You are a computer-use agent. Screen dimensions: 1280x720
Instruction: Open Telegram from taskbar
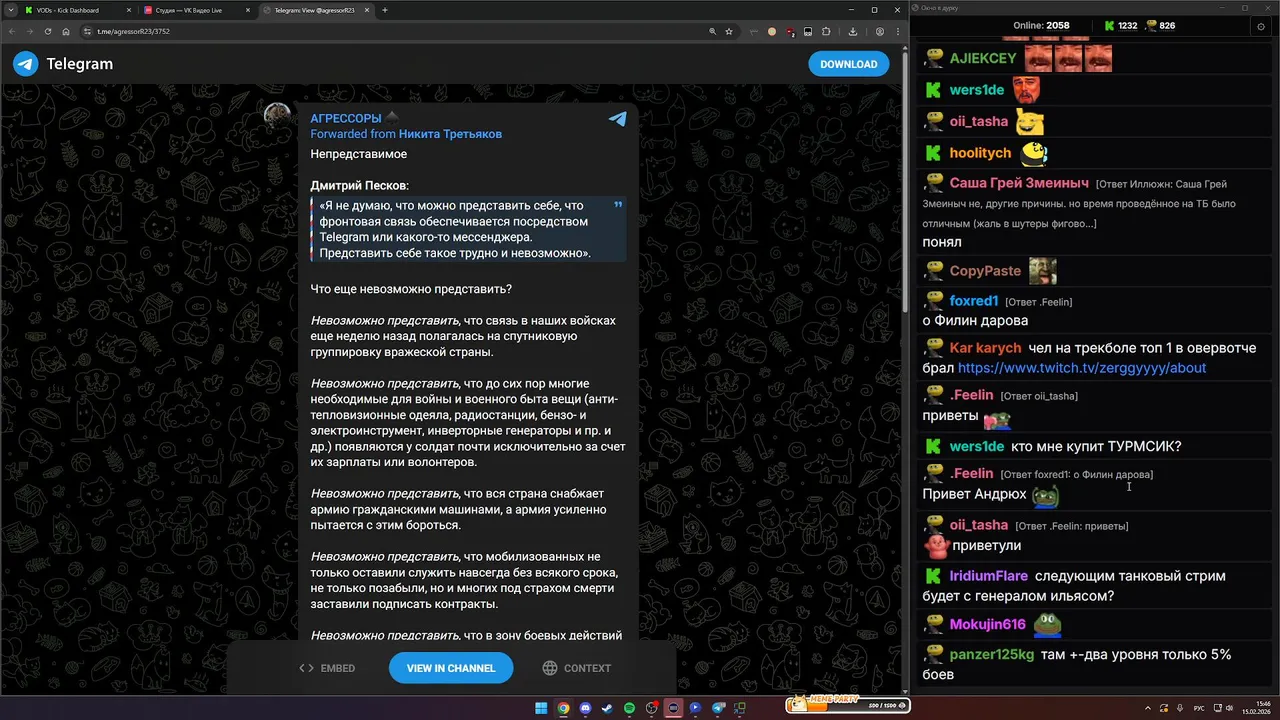tap(718, 708)
